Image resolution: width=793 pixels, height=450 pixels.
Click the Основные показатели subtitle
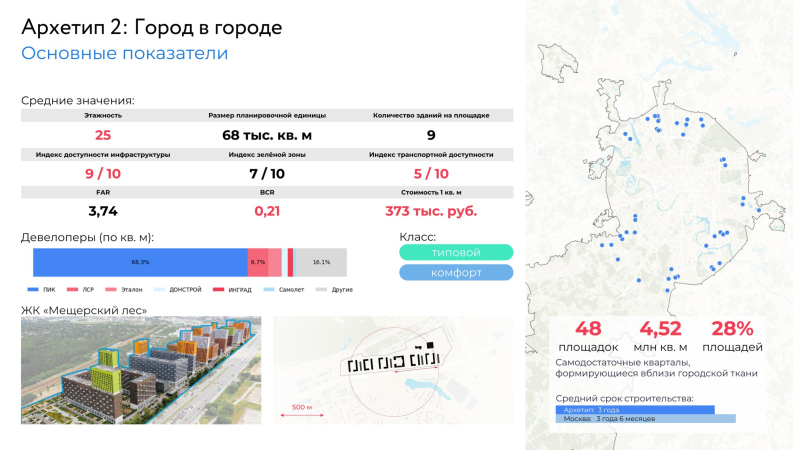125,54
